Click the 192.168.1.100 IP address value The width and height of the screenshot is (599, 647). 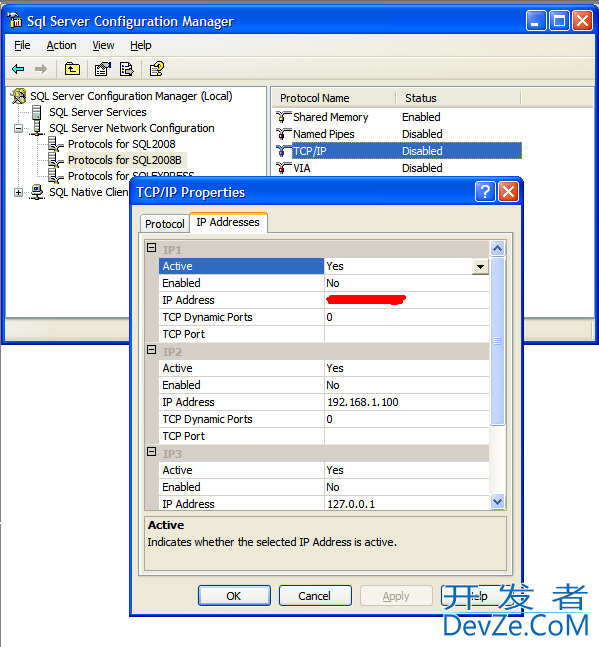(x=406, y=402)
